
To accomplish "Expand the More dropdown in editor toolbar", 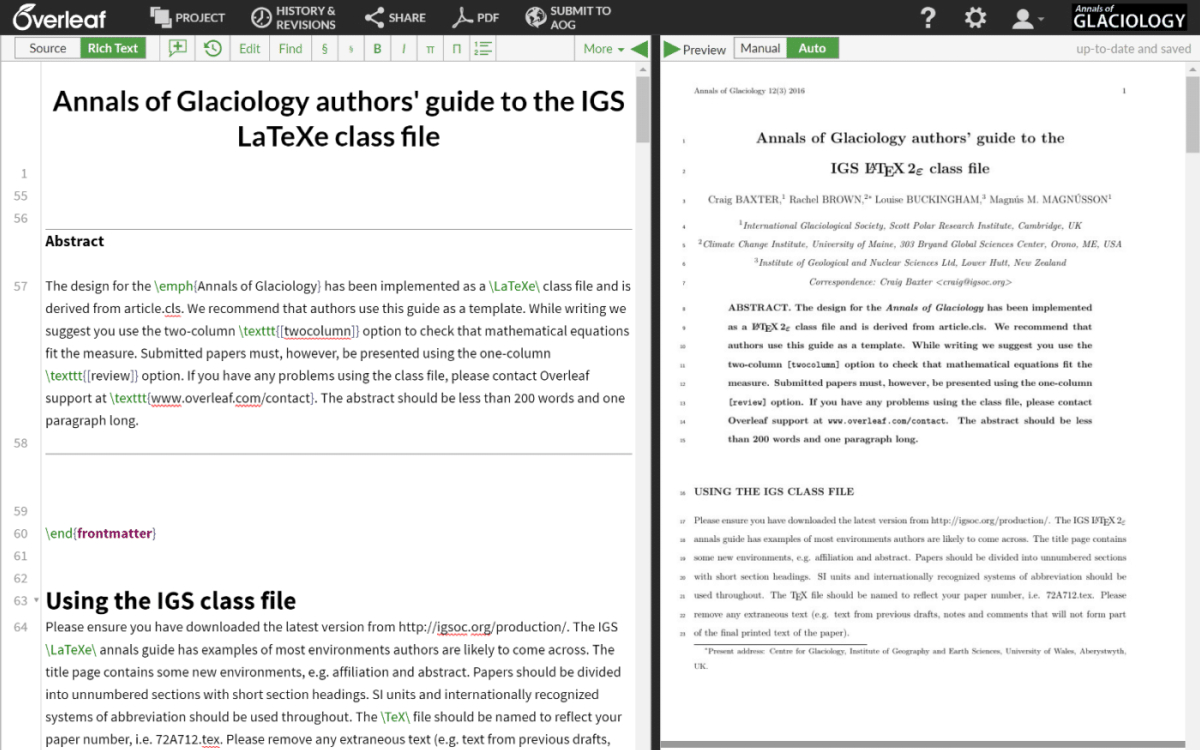I will [x=603, y=48].
